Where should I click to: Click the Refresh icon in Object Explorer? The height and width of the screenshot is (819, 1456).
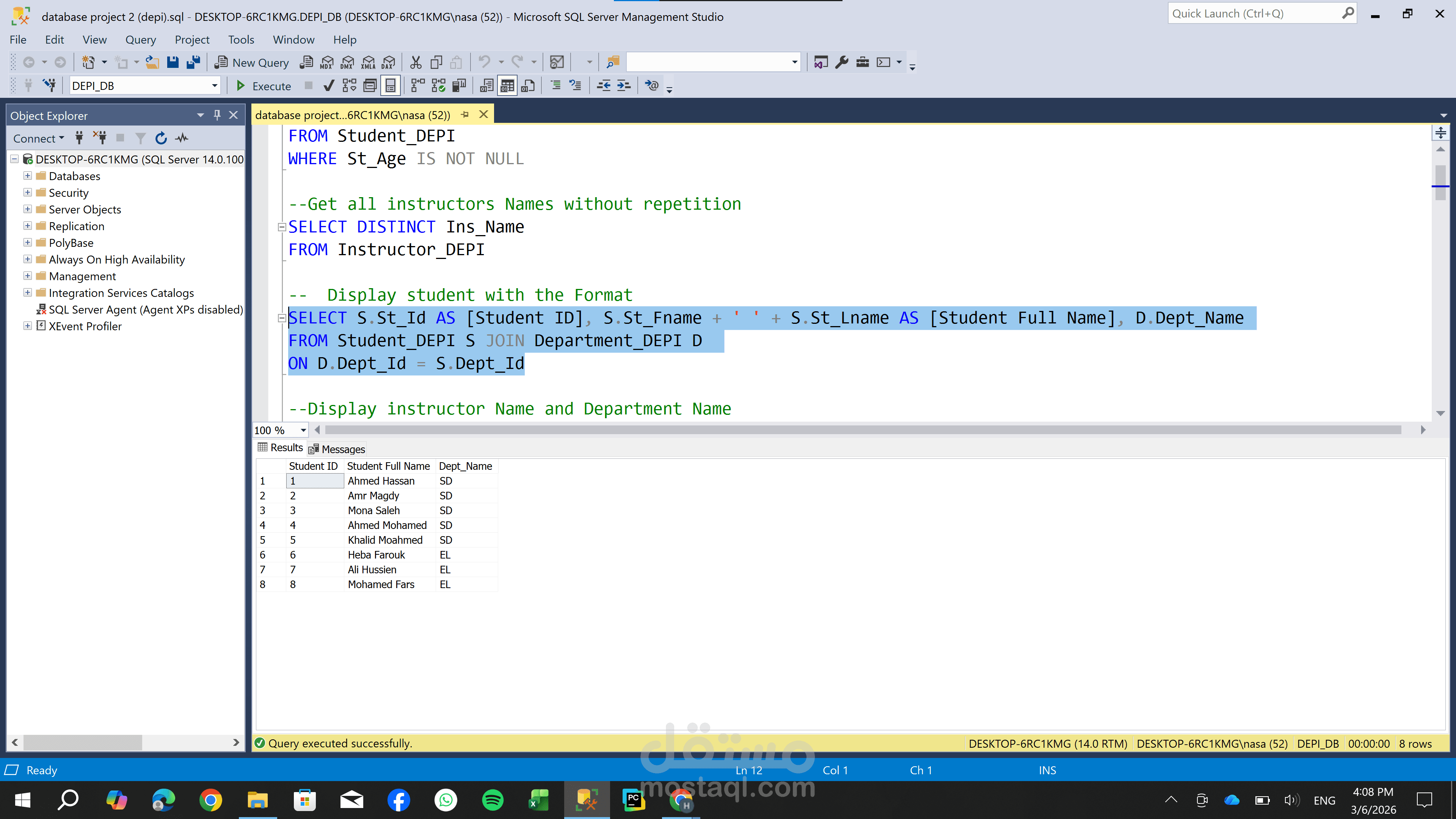pos(161,138)
